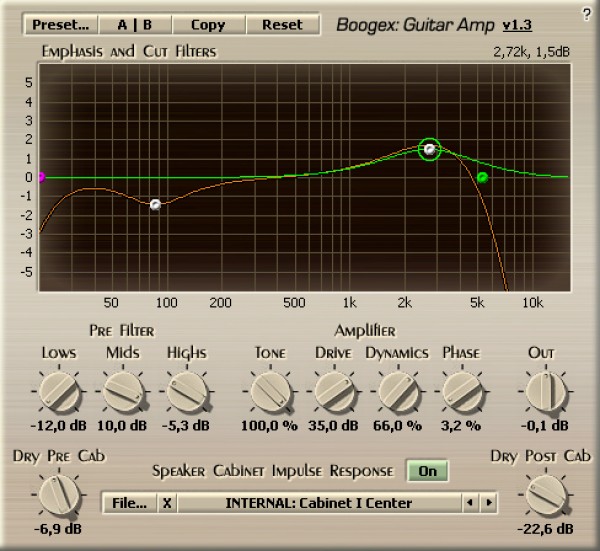Viewport: 600px width, 551px height.
Task: Toggle the A | B comparison button
Action: [x=136, y=24]
